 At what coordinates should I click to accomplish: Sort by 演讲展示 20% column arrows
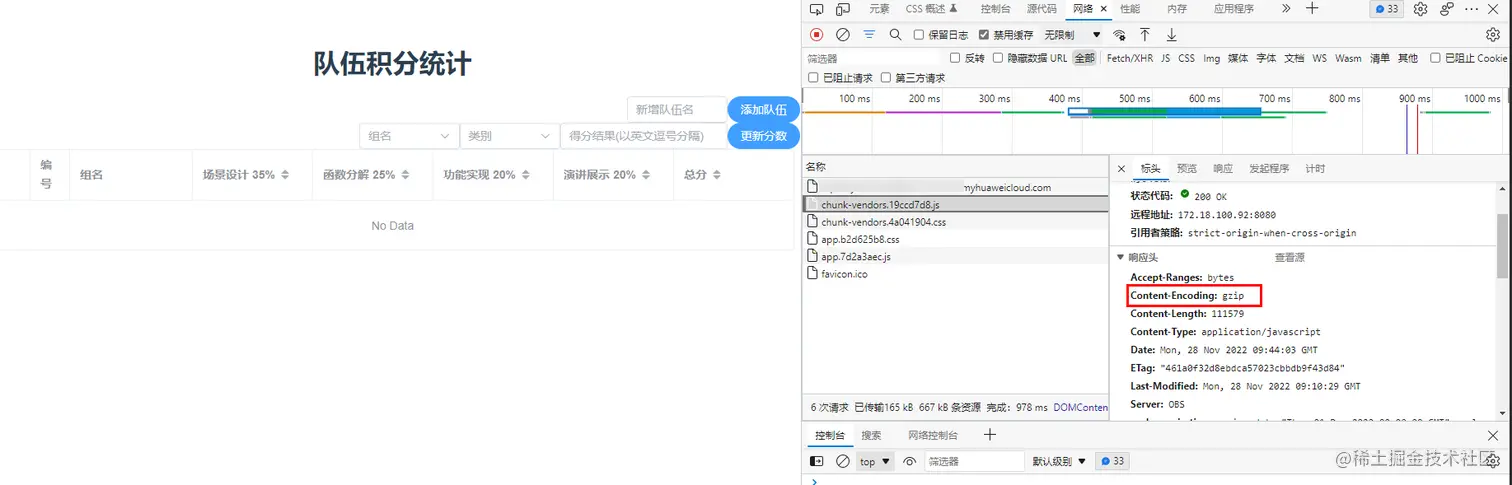pyautogui.click(x=646, y=175)
